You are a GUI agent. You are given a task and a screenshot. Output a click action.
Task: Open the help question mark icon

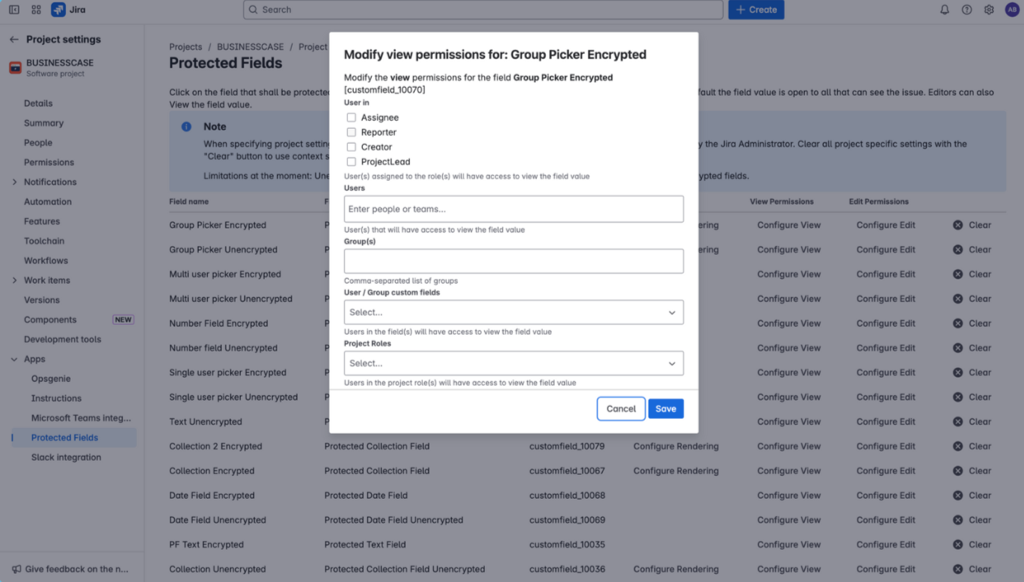967,10
